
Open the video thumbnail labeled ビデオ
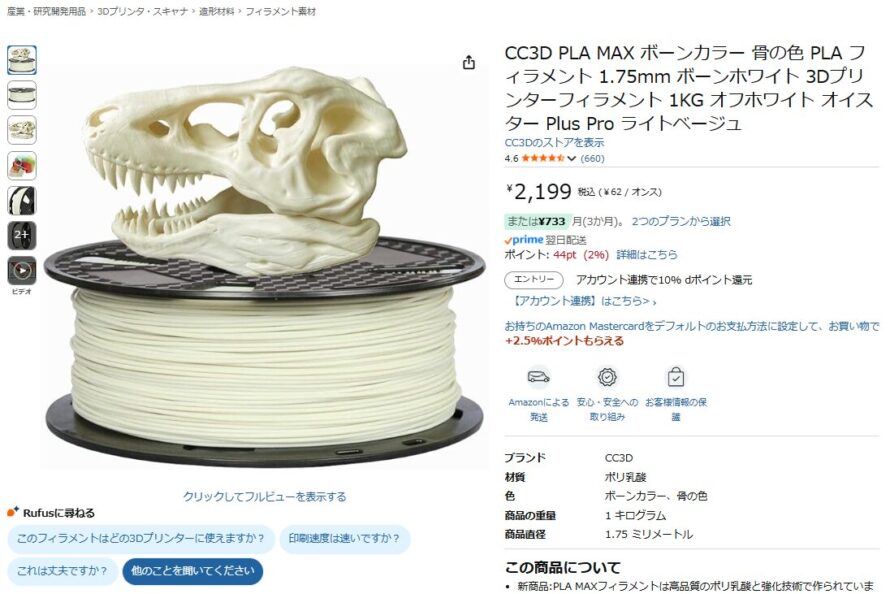pyautogui.click(x=22, y=271)
